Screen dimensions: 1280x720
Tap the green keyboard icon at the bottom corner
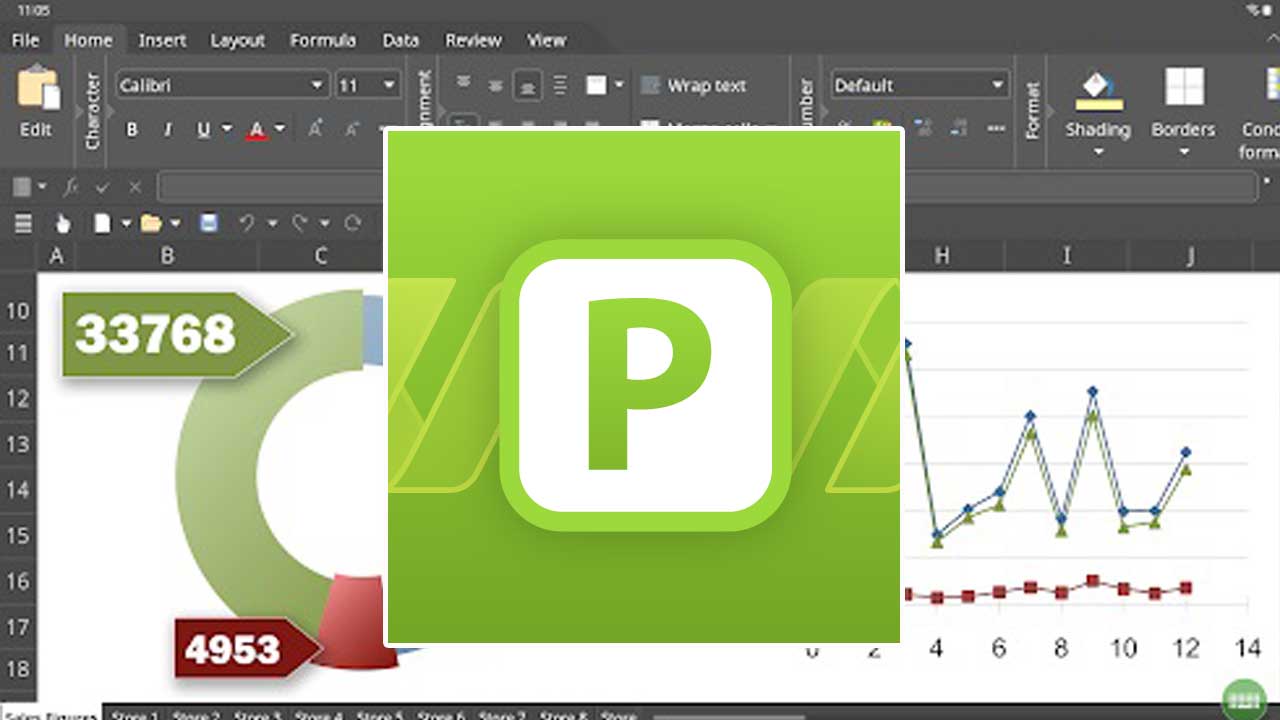pyautogui.click(x=1245, y=699)
